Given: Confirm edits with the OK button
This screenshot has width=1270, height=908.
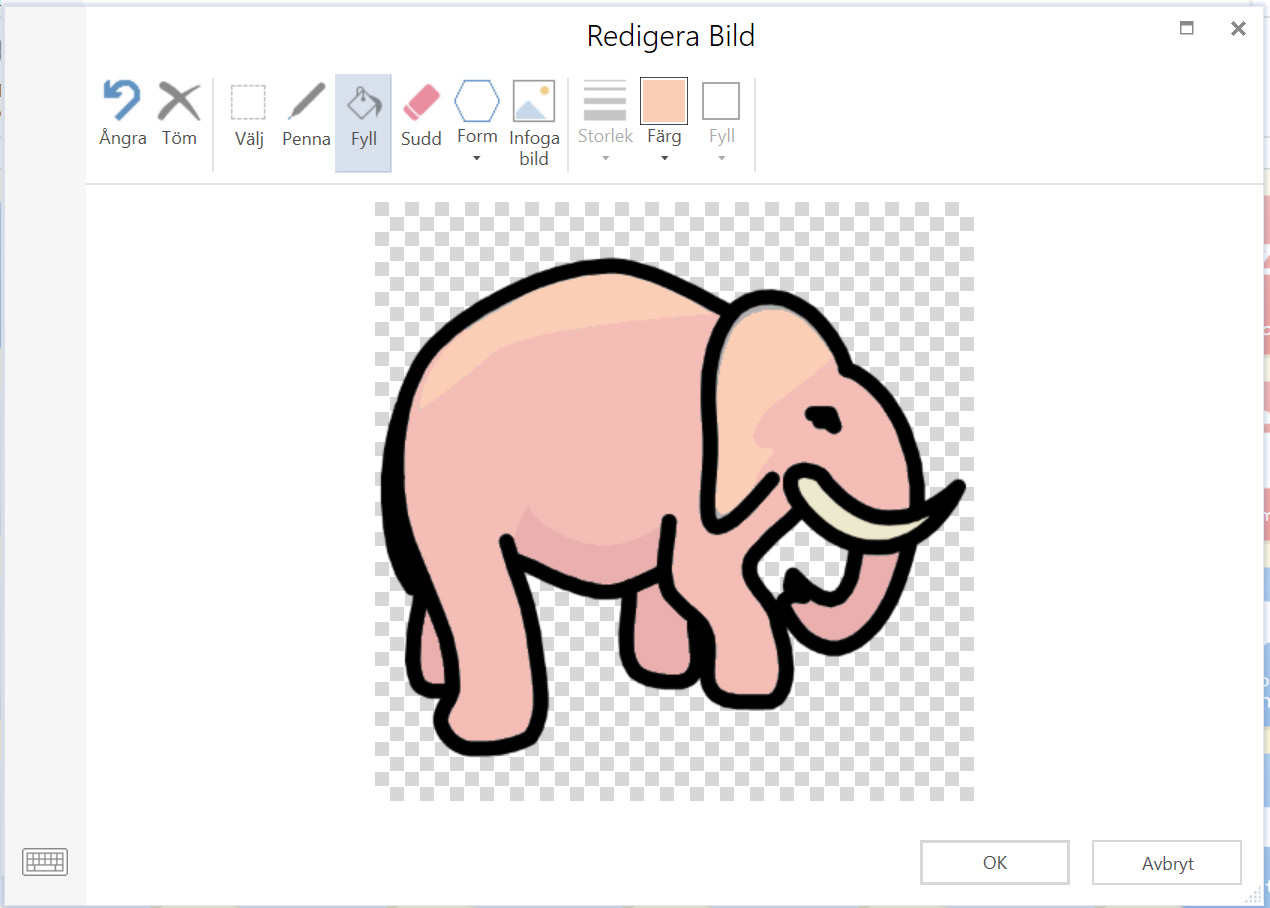Looking at the screenshot, I should coord(995,862).
